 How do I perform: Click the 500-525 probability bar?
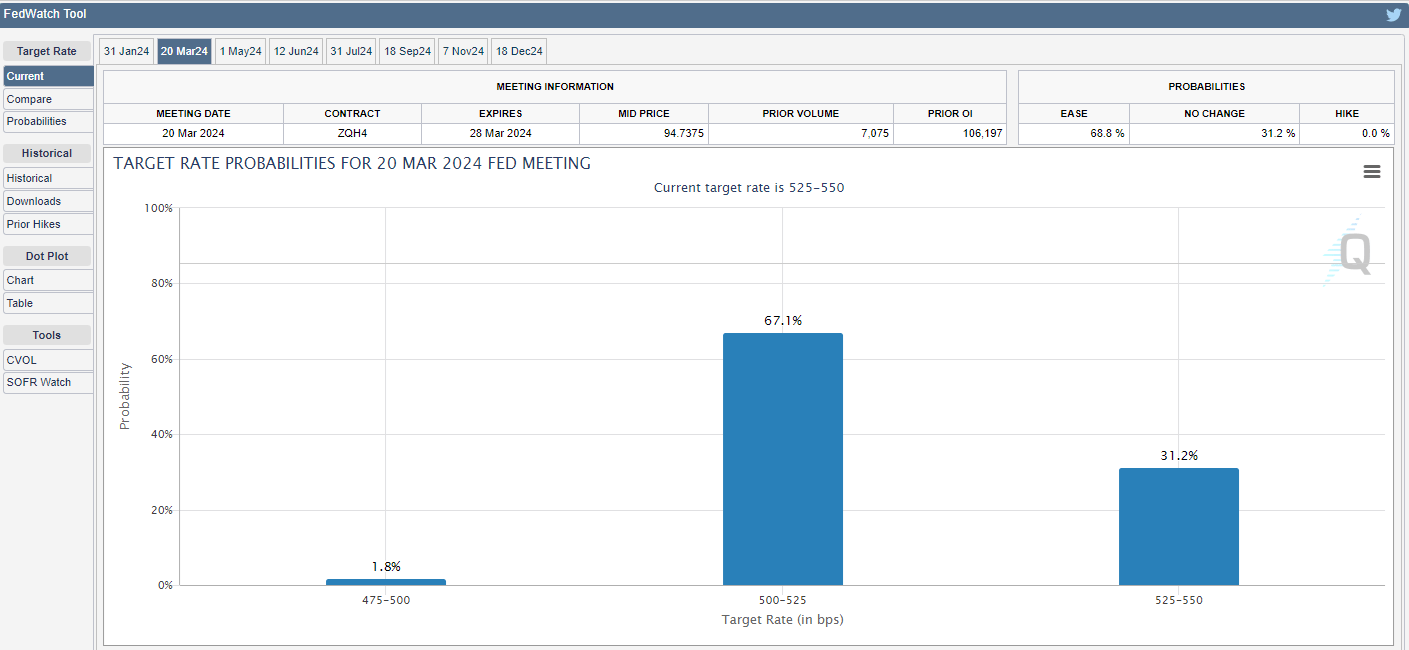(782, 460)
